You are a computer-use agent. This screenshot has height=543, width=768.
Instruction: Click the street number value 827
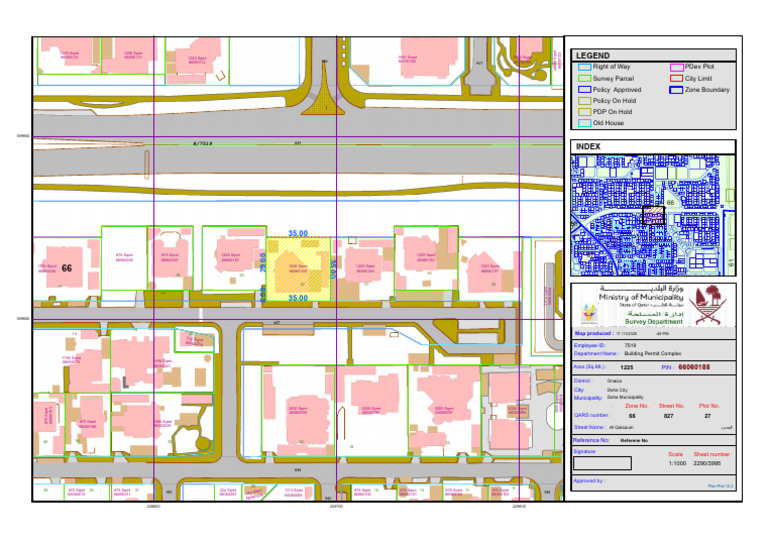(669, 416)
